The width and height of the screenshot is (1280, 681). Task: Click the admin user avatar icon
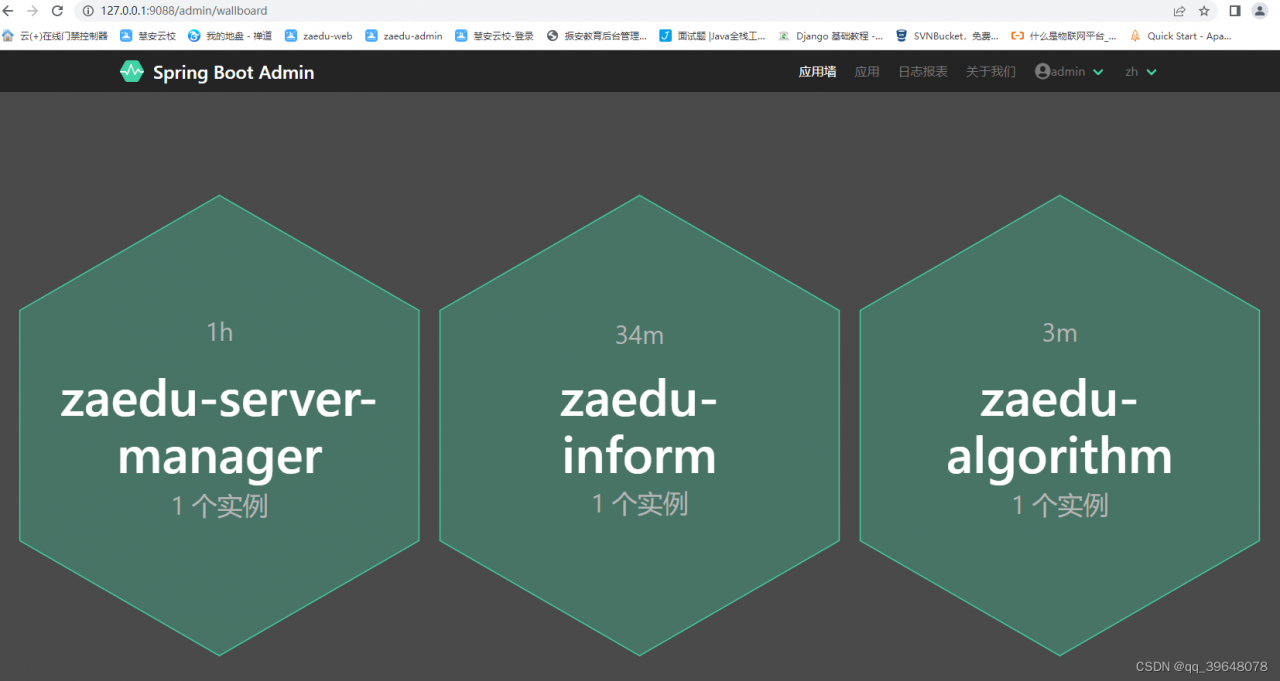1043,72
